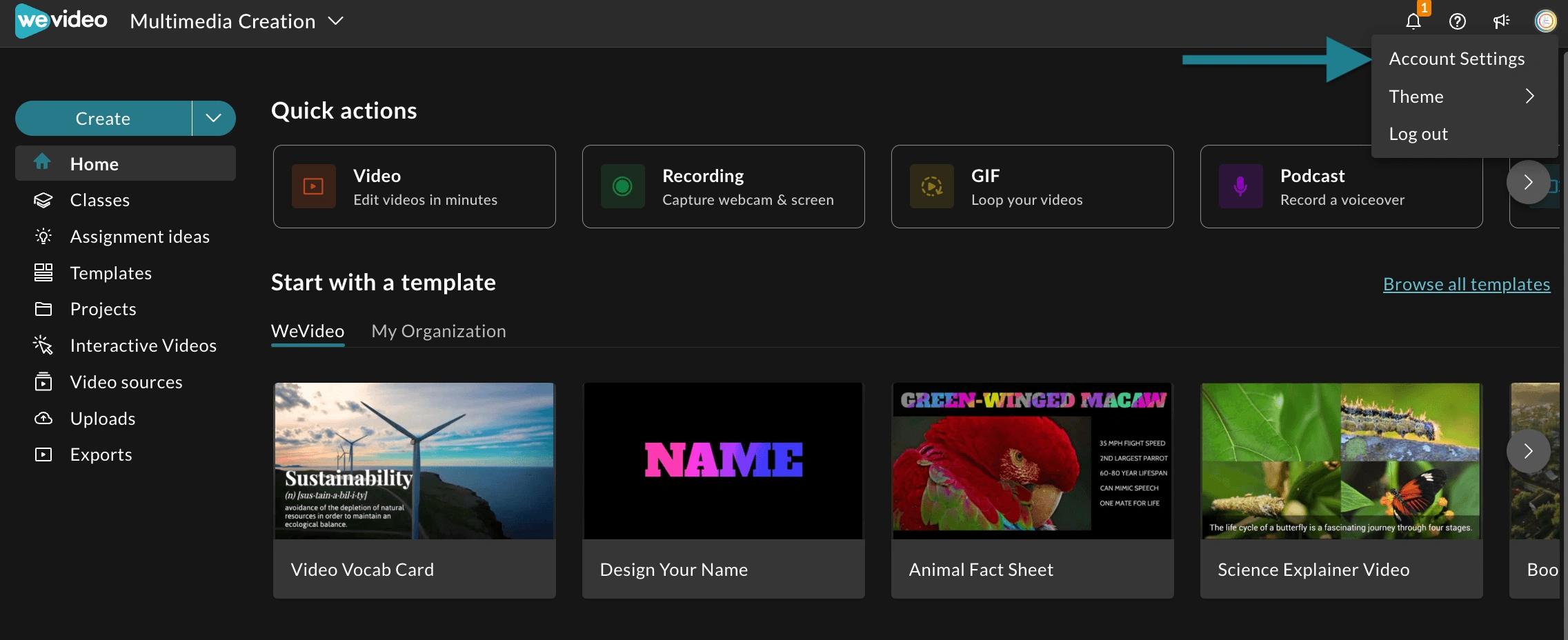Screen dimensions: 1568x640
Task: Go to Home in the sidebar
Action: click(x=126, y=163)
